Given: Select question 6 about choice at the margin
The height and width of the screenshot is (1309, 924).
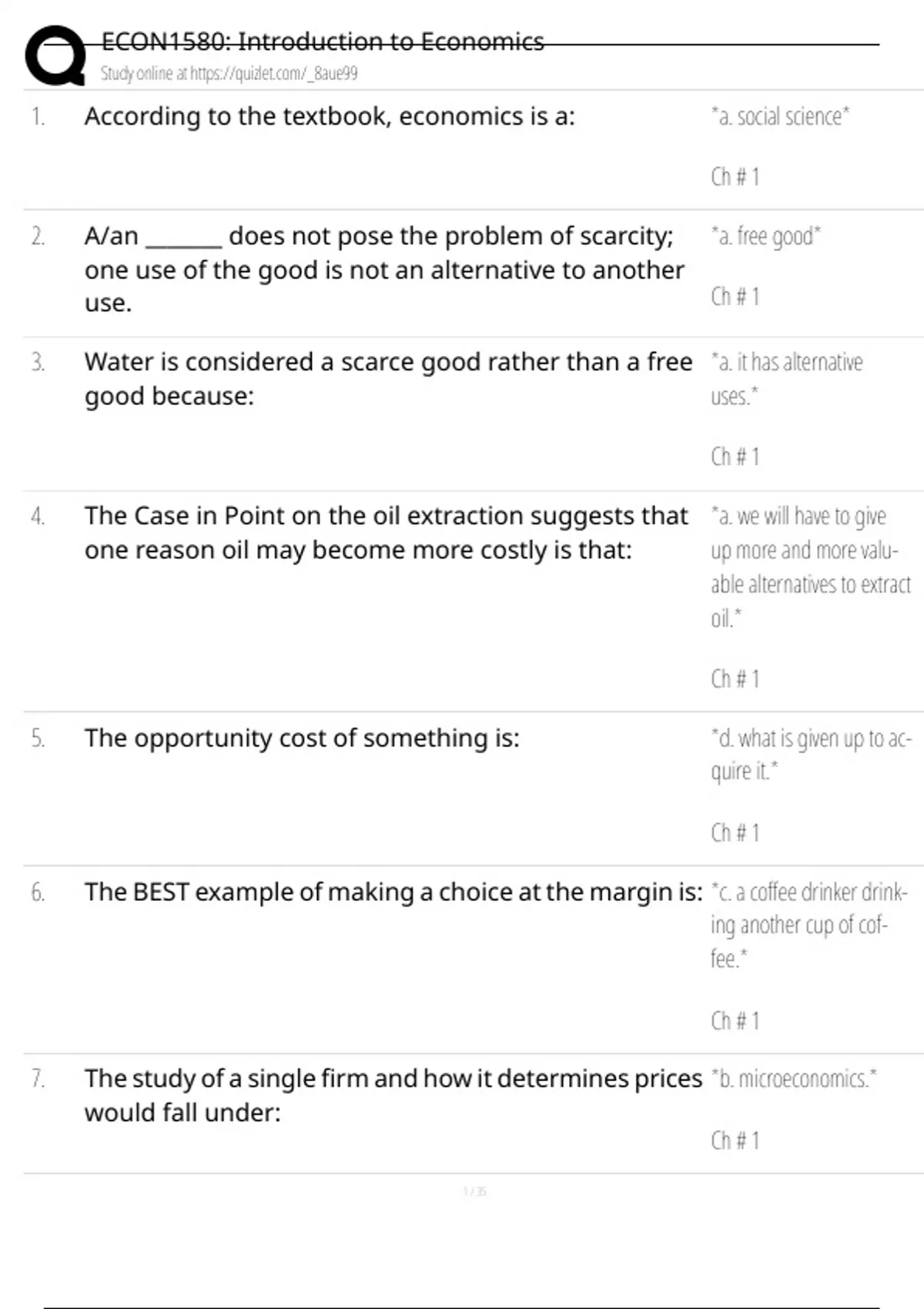Looking at the screenshot, I should (393, 892).
